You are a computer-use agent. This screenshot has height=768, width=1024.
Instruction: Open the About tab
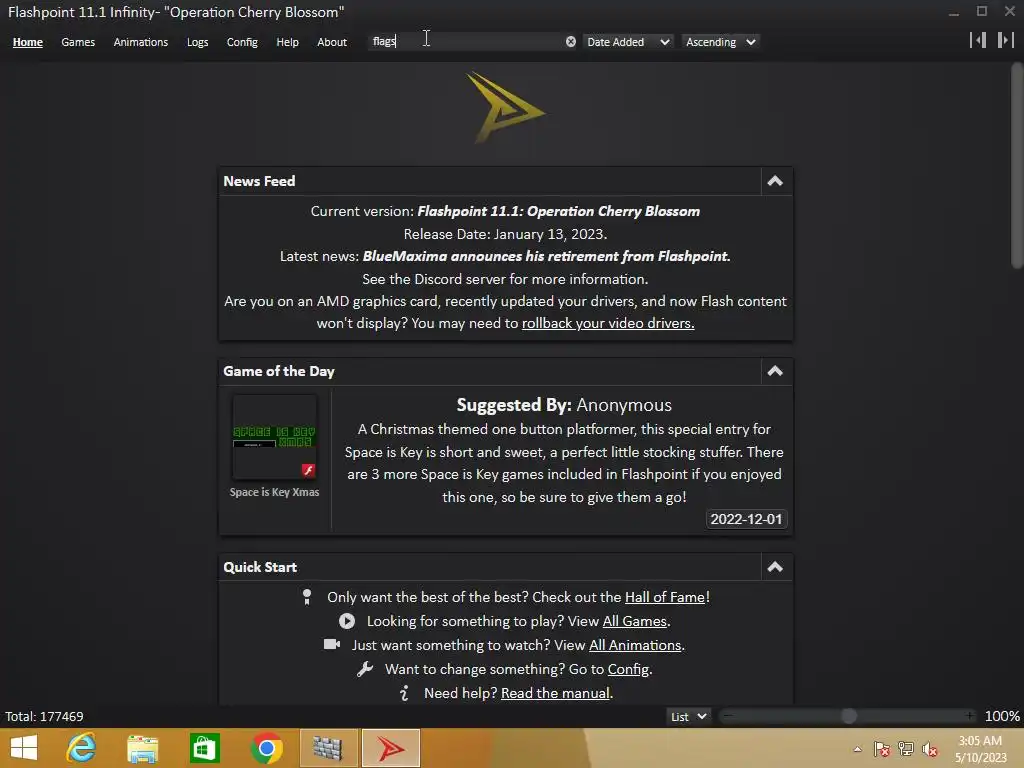[332, 42]
